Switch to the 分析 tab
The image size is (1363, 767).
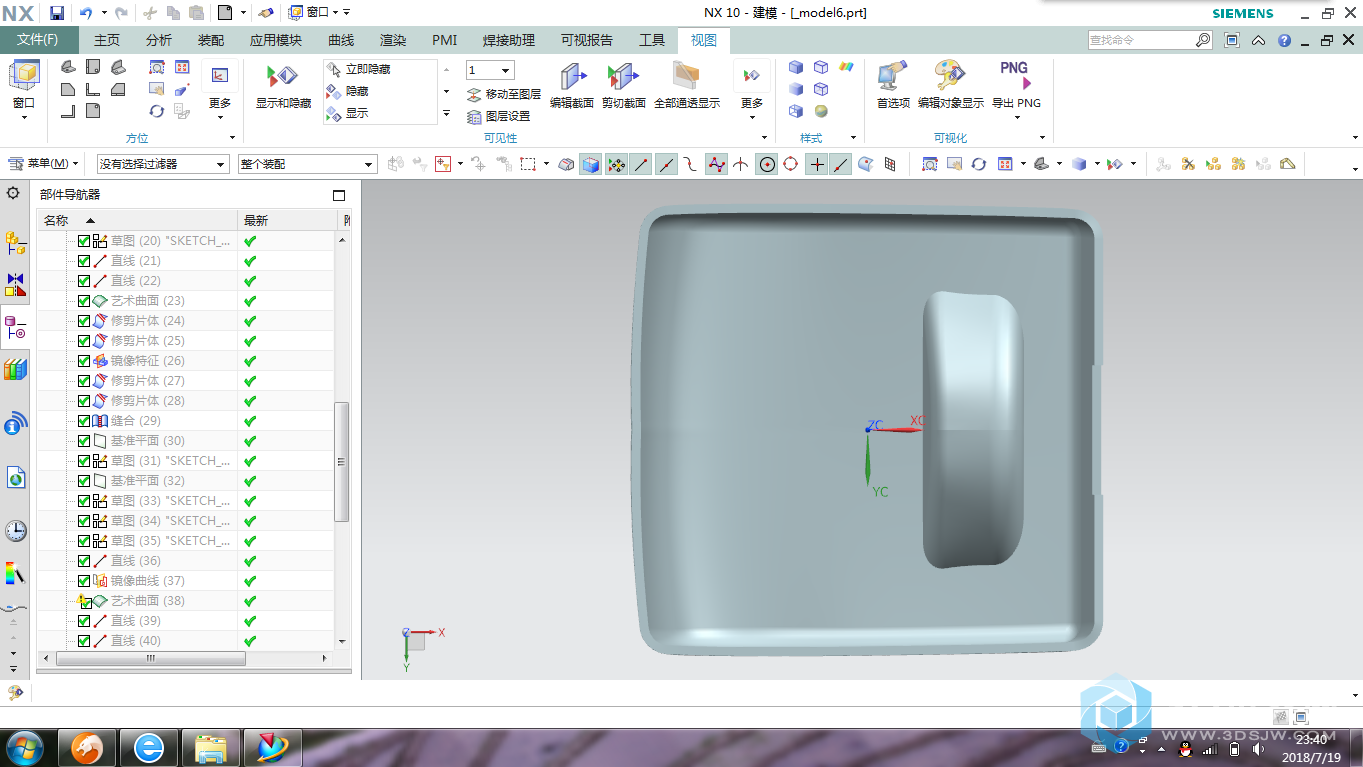(x=159, y=40)
